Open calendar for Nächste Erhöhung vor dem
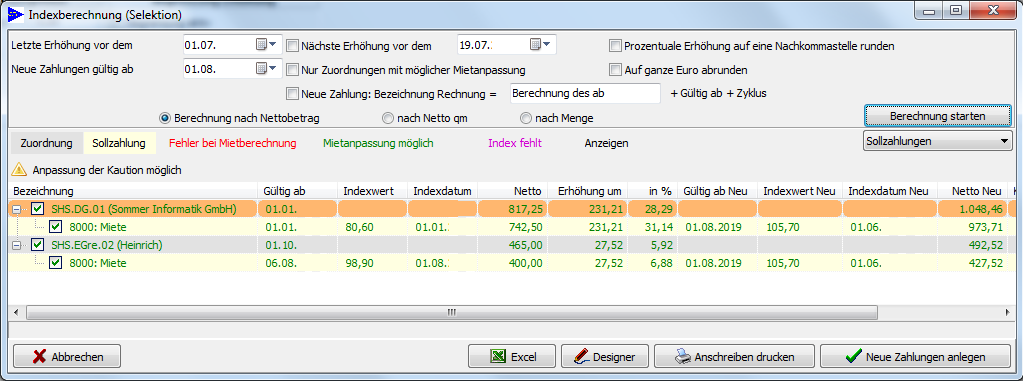1023x381 pixels. [x=540, y=44]
